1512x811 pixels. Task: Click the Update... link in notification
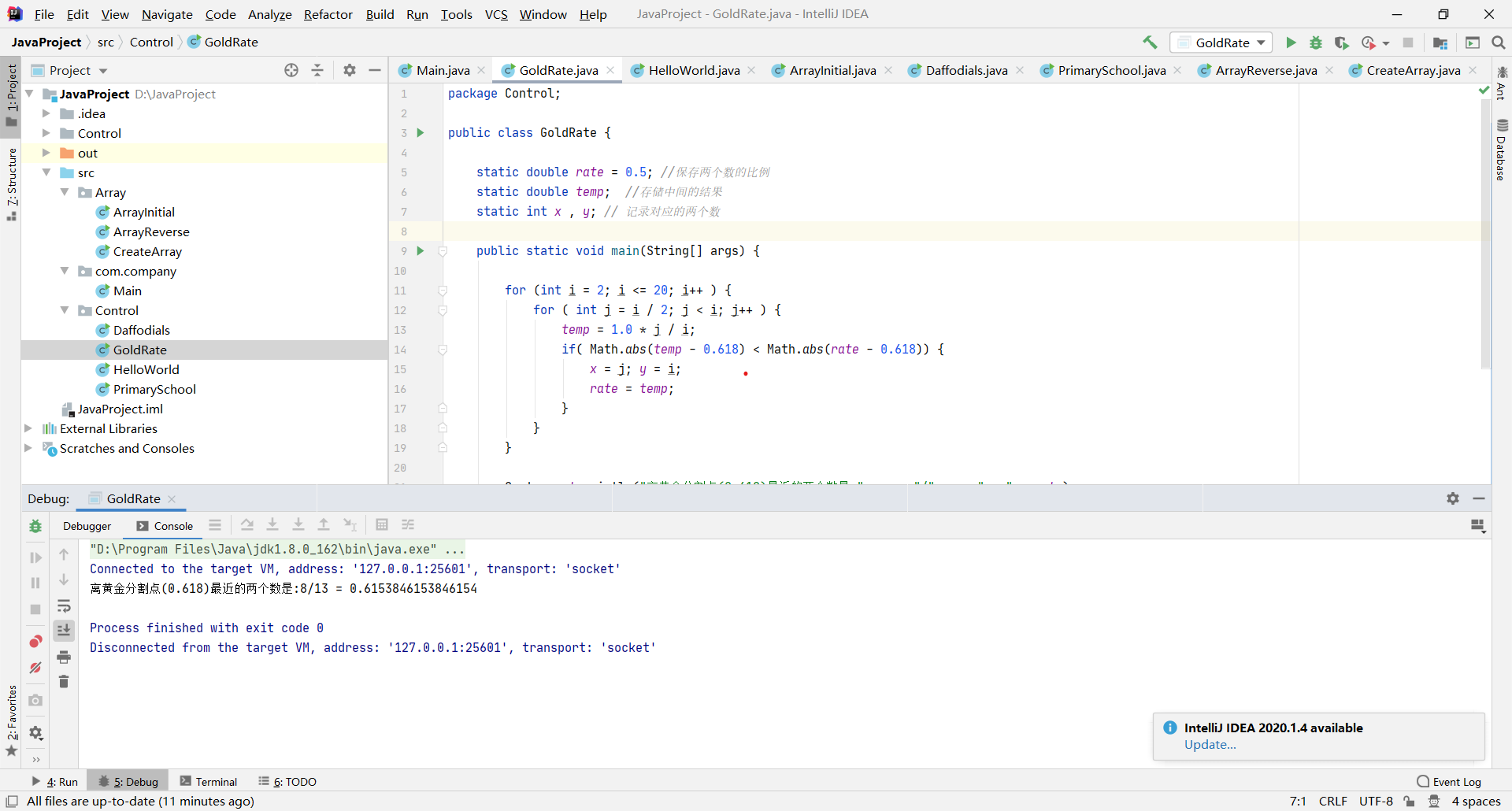pos(1210,745)
